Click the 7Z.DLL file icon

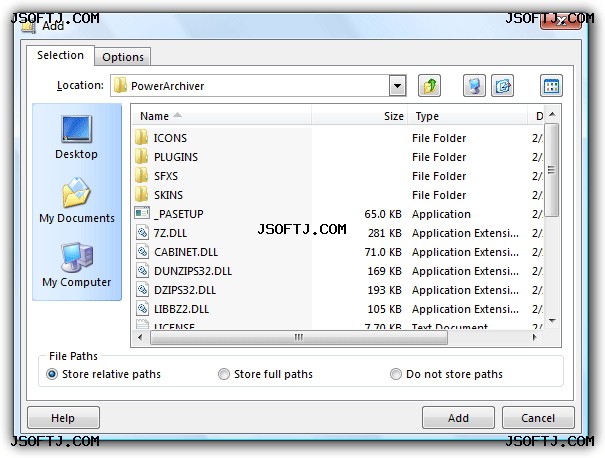142,232
